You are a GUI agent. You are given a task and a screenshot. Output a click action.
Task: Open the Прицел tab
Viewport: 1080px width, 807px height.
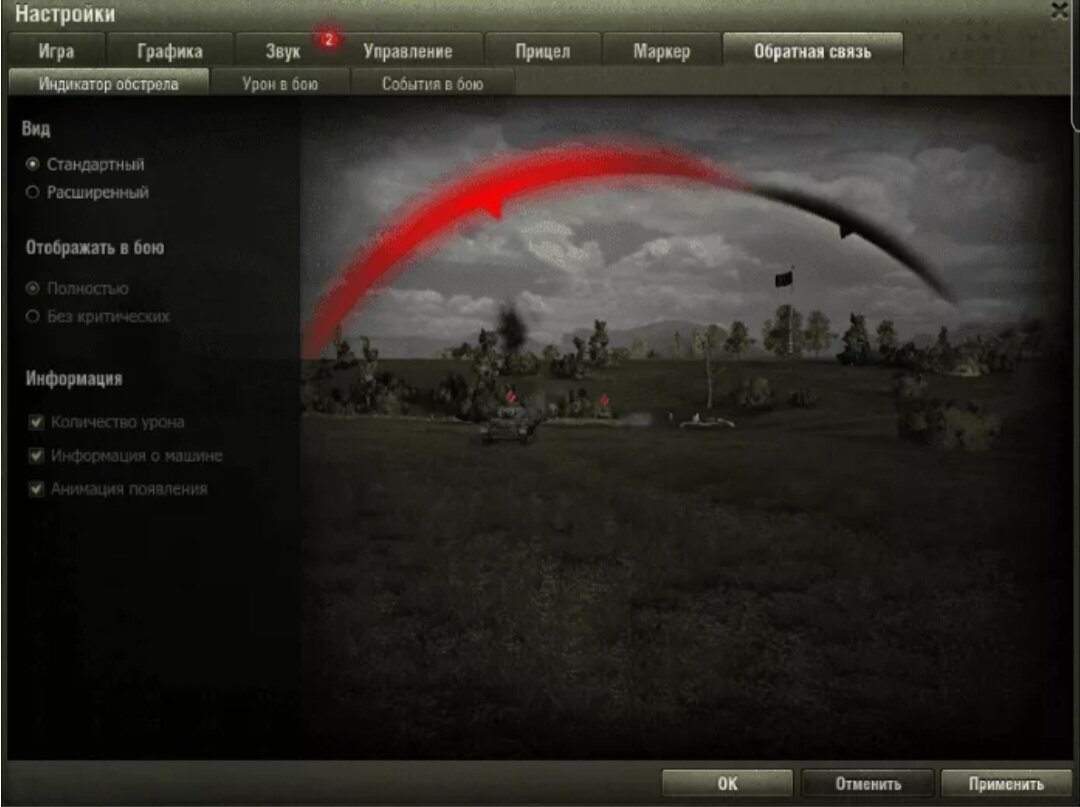coord(543,51)
